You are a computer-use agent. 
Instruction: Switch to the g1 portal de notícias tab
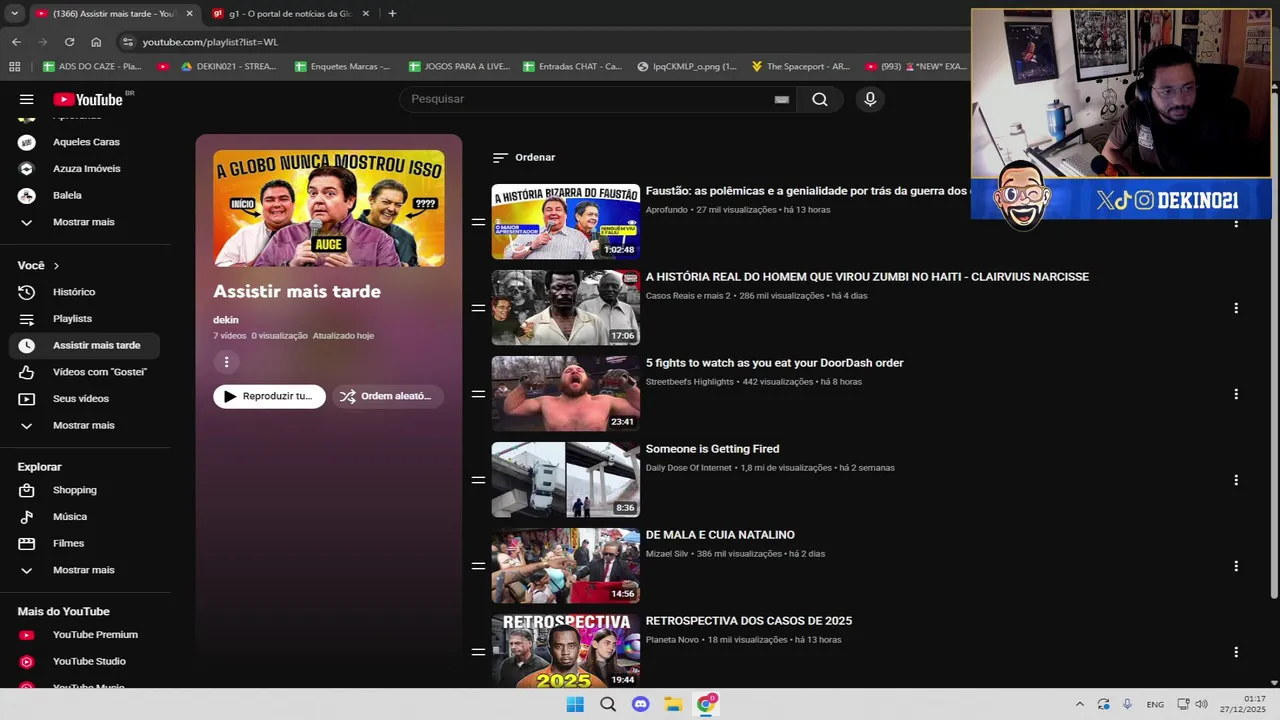(x=290, y=14)
